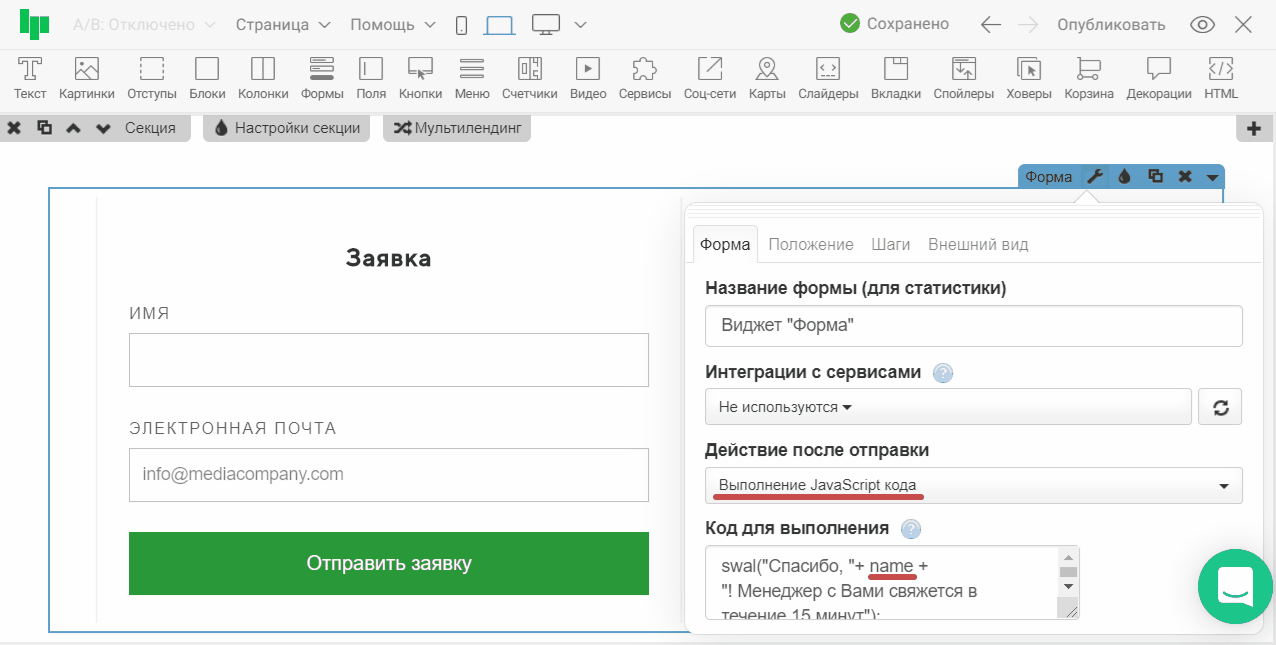Screen dimensions: 1276x645
Task: Add the Shopping cart widget
Action: 1088,78
